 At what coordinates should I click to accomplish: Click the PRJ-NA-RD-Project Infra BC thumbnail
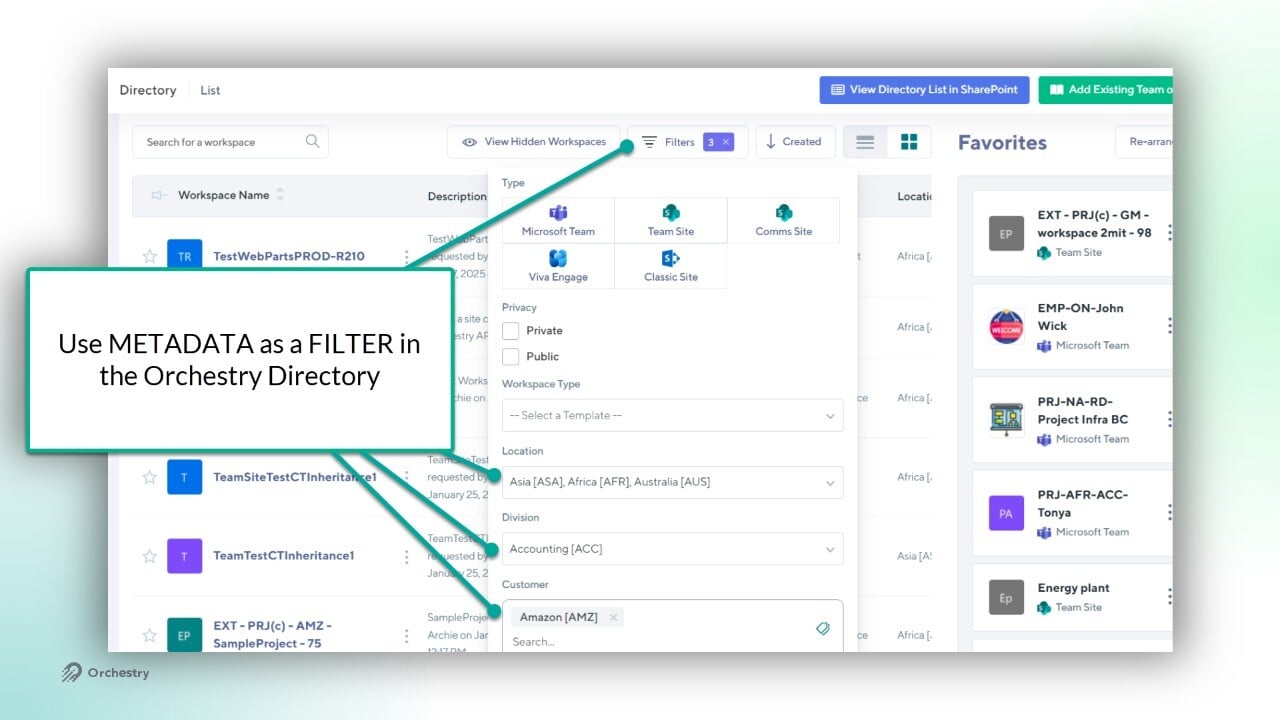pos(1006,420)
